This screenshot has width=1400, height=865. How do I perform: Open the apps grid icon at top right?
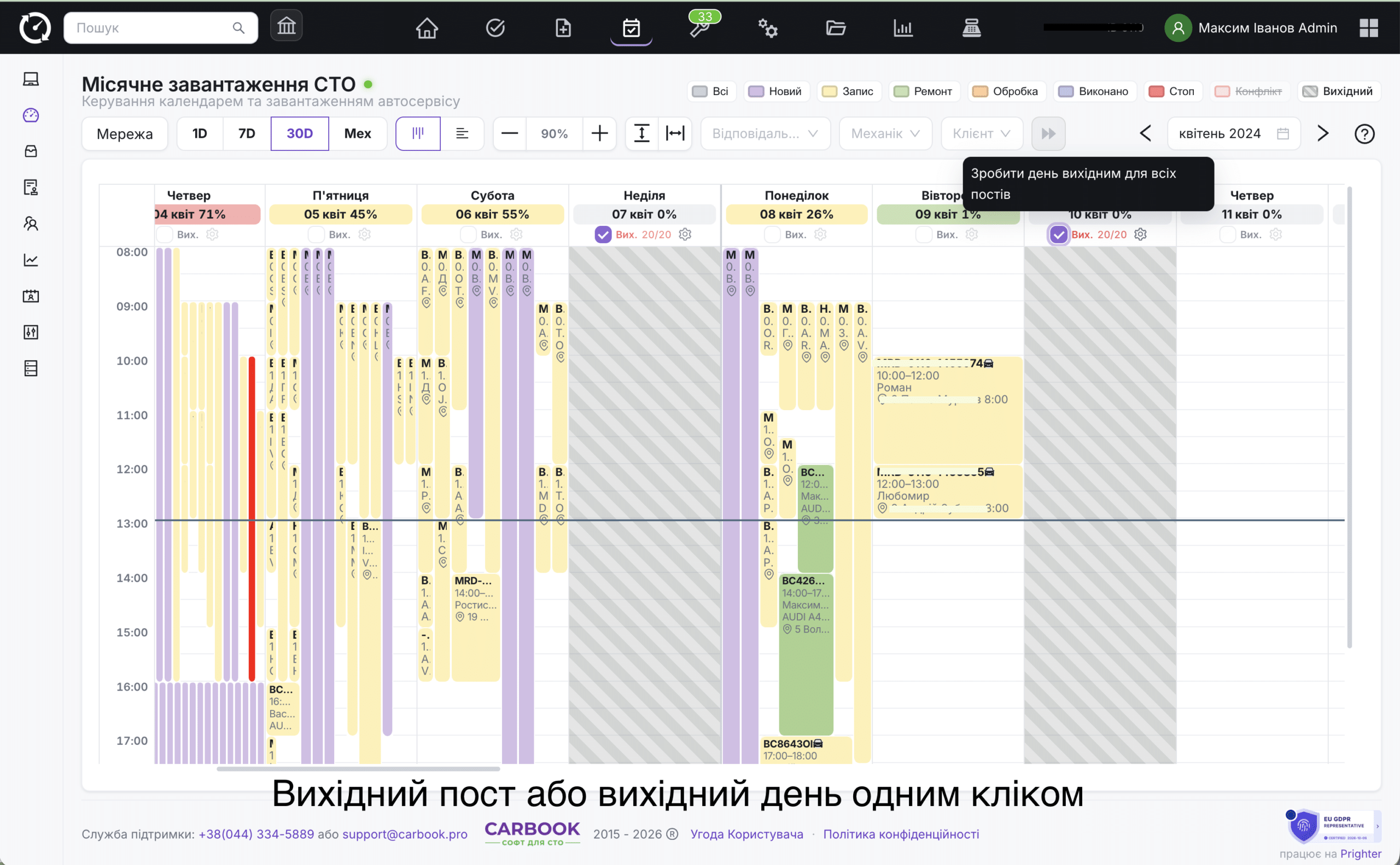pyautogui.click(x=1368, y=27)
